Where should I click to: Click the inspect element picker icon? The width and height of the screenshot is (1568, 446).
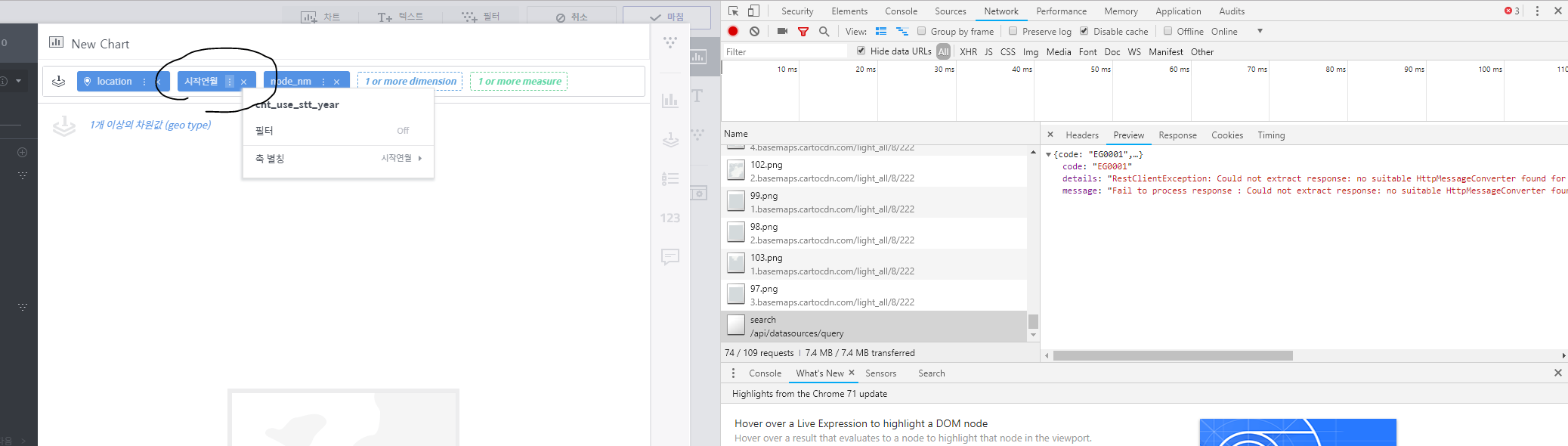click(733, 11)
